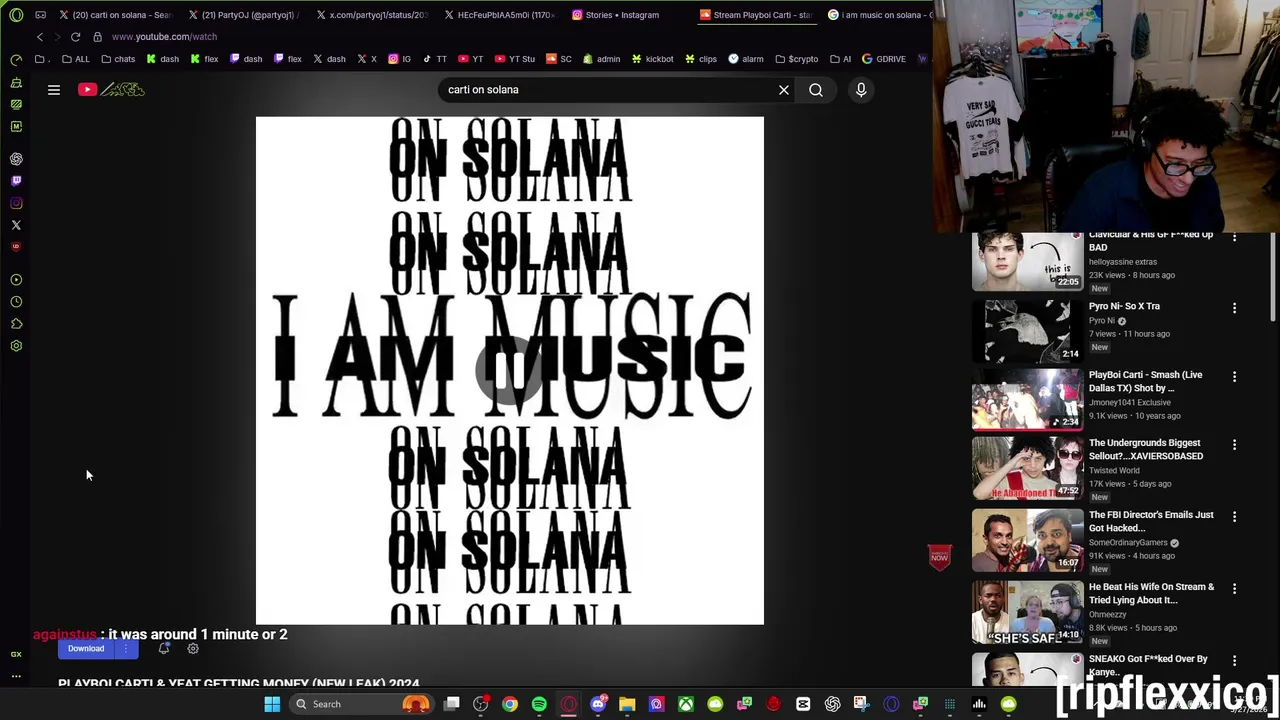Open Stream Playboi Carti SoundCloud tab

tap(755, 15)
